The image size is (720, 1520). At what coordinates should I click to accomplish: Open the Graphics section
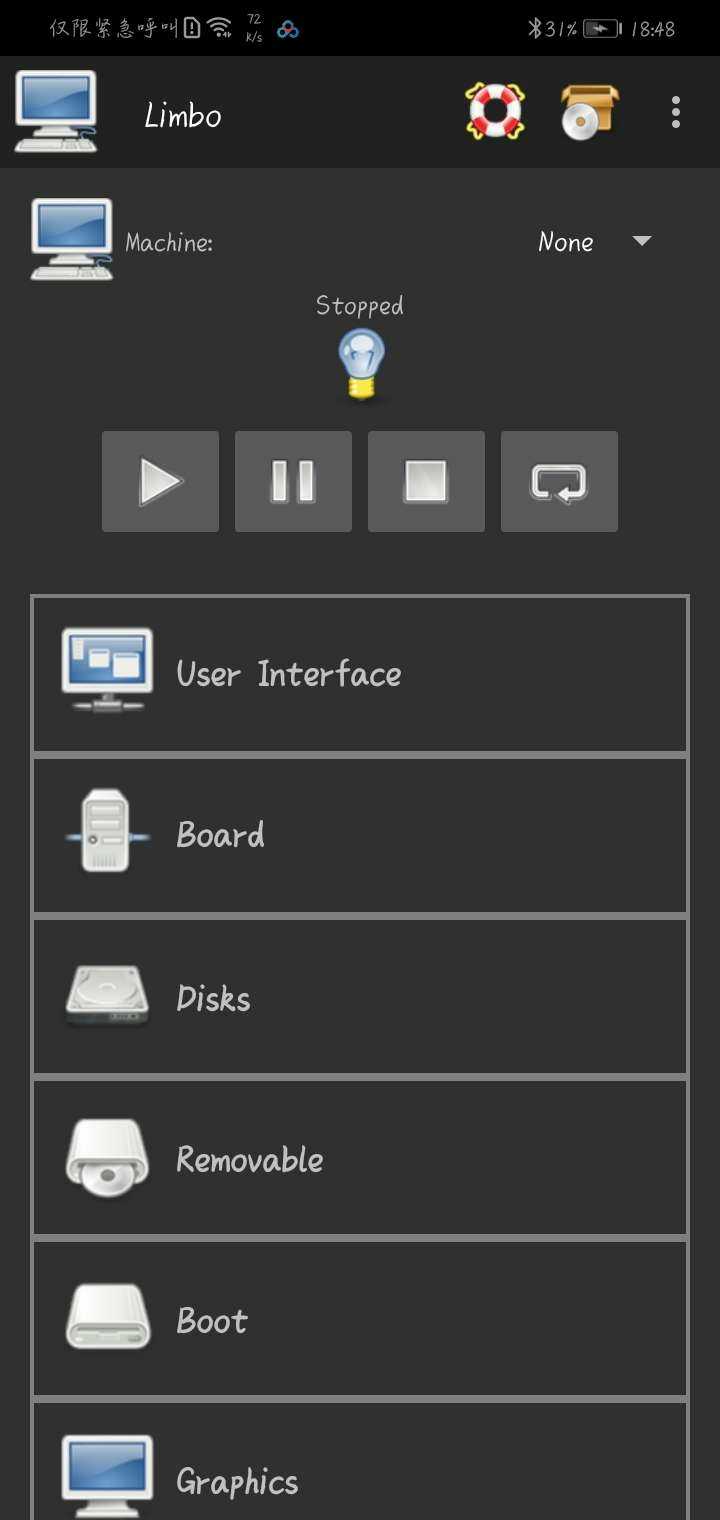point(360,1462)
